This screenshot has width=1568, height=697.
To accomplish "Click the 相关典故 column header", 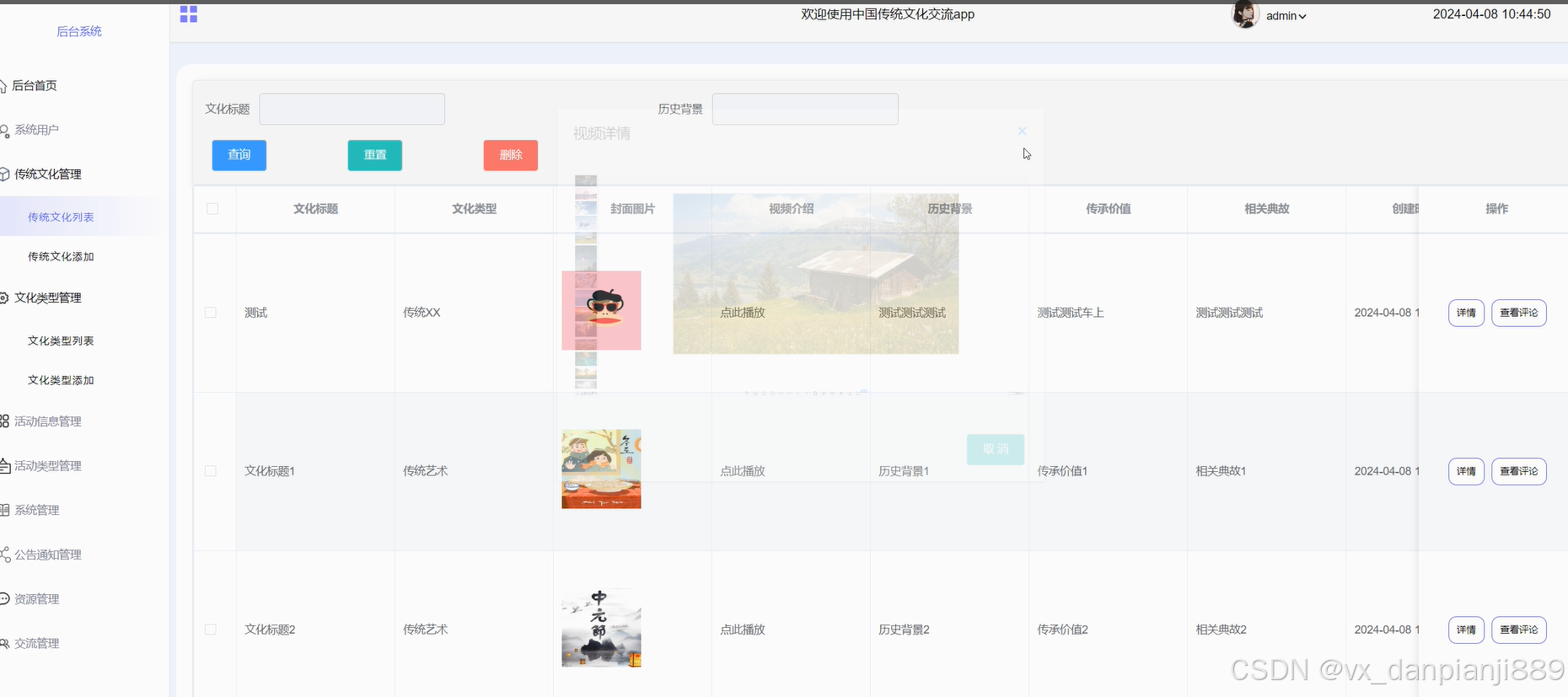I will click(x=1266, y=209).
